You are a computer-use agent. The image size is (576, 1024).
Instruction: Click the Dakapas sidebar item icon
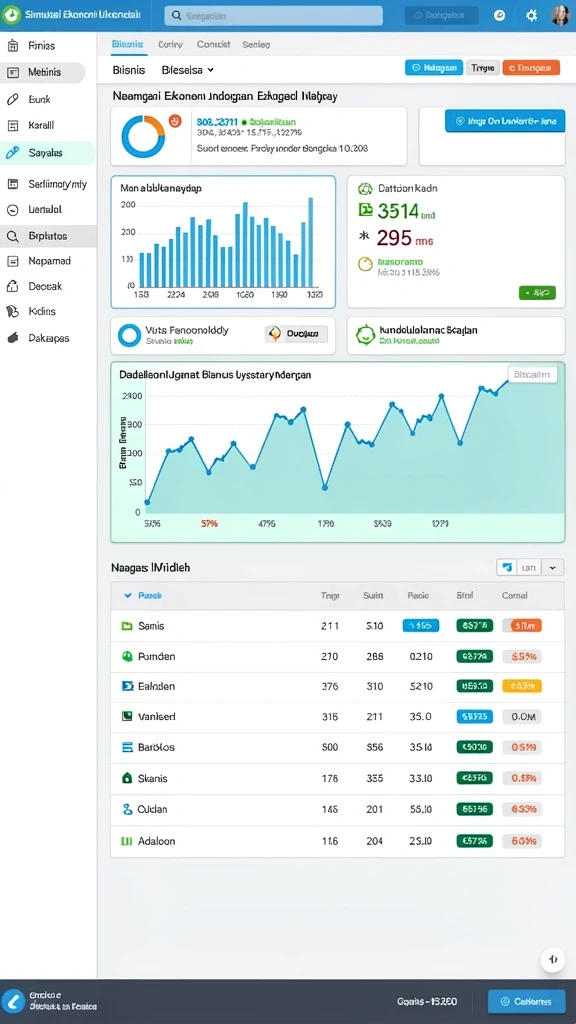coord(12,338)
